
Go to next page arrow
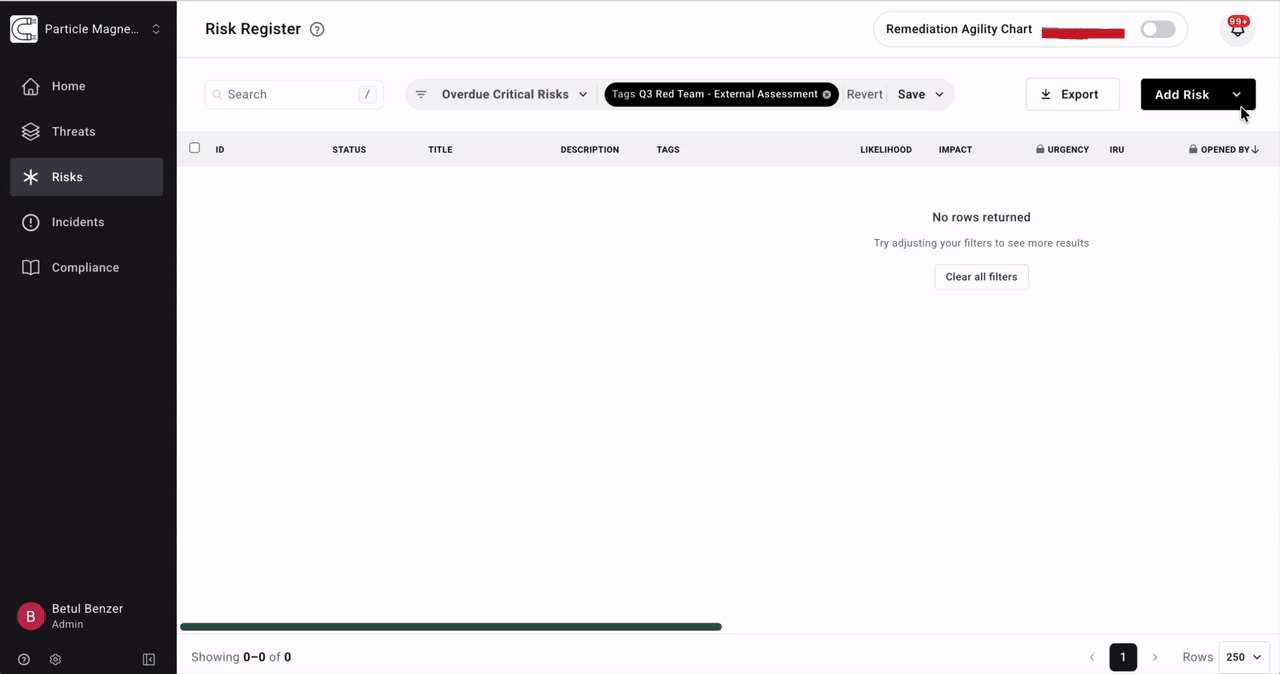coord(1155,657)
